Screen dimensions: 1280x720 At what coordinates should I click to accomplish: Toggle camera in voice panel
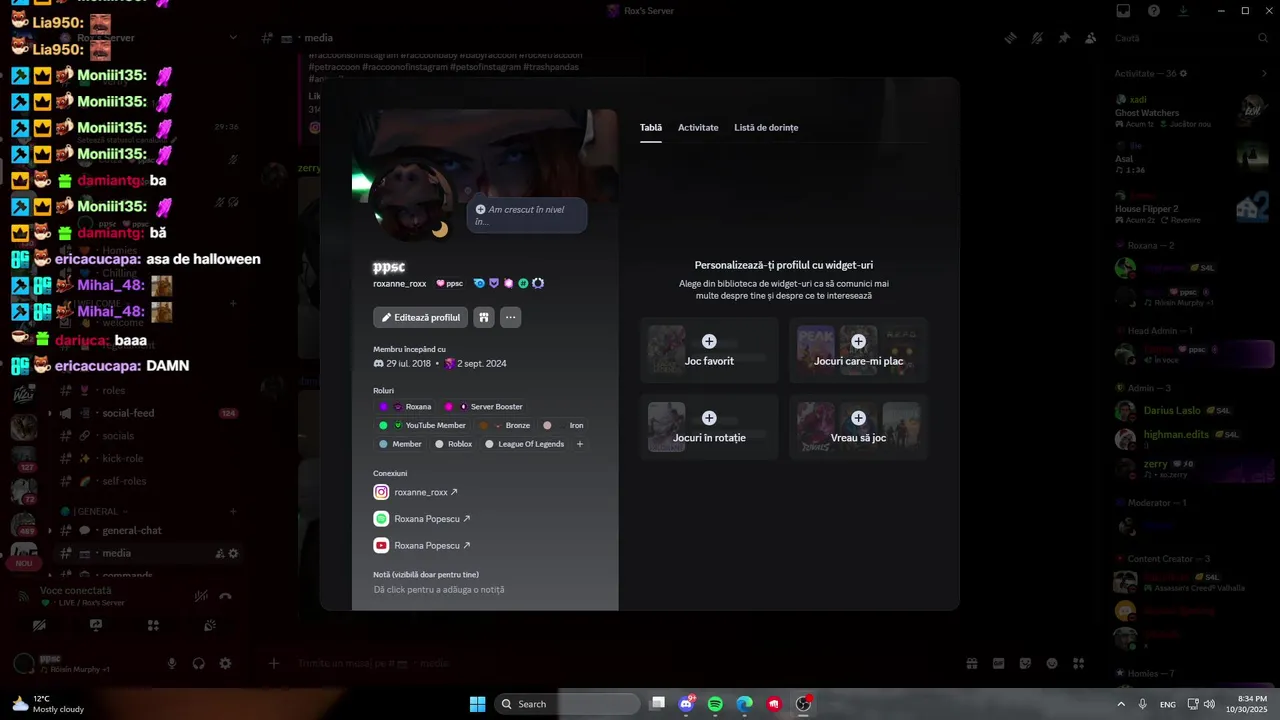(x=38, y=626)
